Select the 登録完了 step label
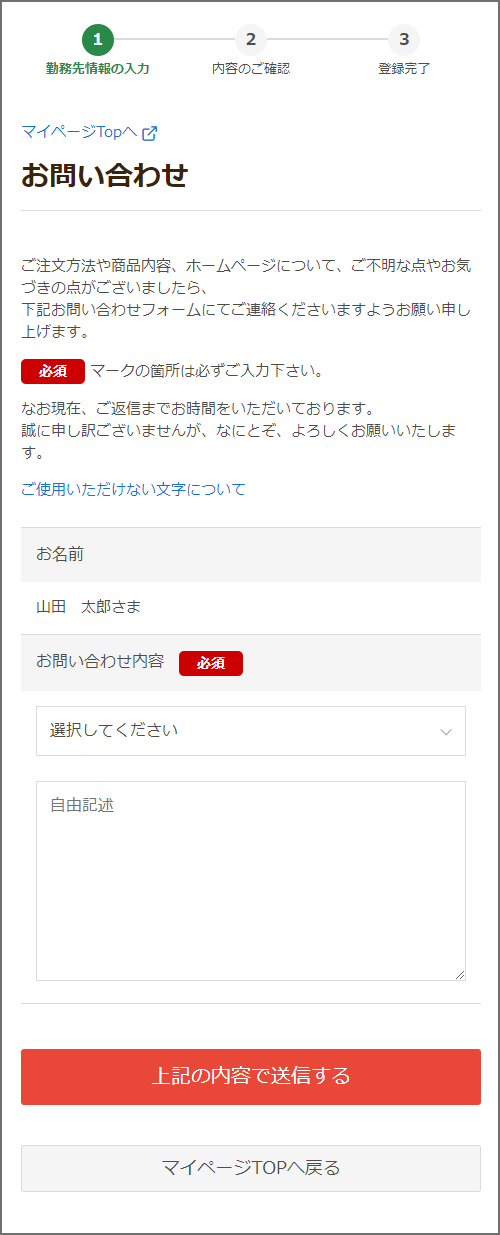This screenshot has width=500, height=1235. click(x=404, y=69)
